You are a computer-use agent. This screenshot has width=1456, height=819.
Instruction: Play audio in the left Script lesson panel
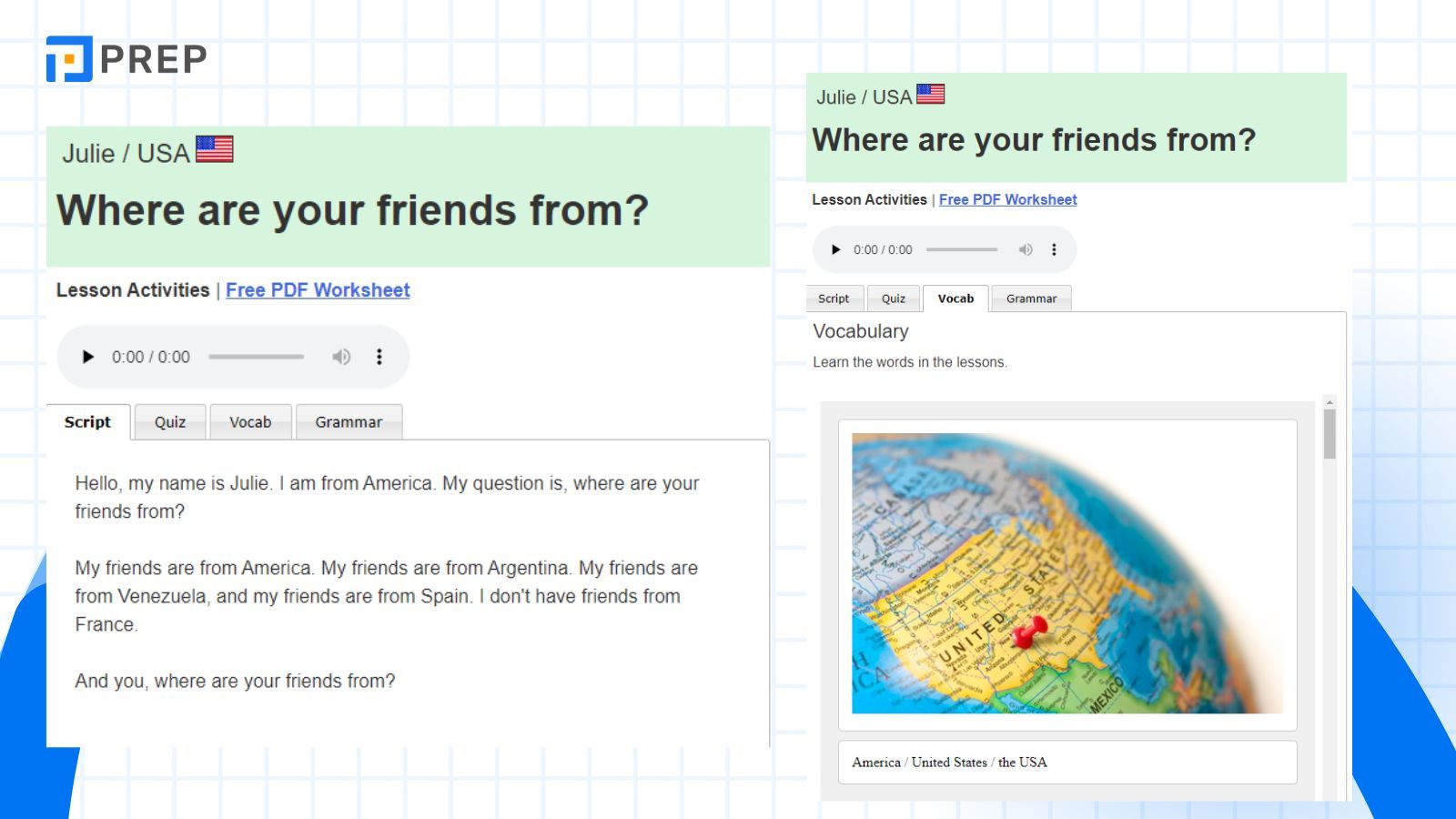pyautogui.click(x=88, y=357)
